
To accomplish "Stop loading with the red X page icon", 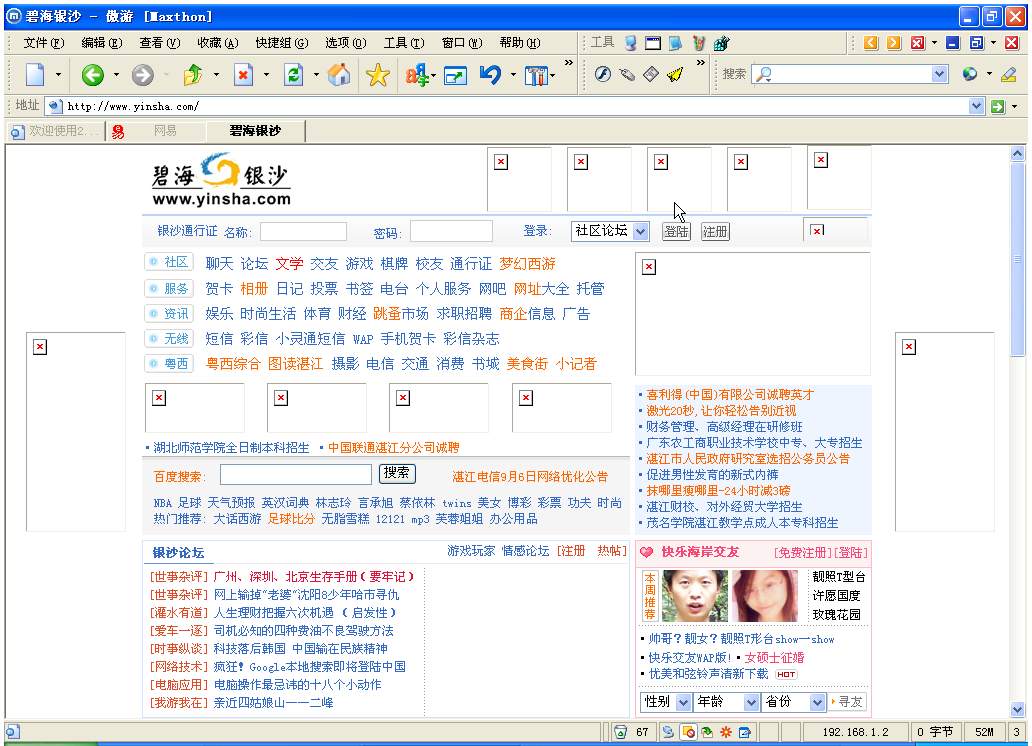I will click(x=244, y=75).
